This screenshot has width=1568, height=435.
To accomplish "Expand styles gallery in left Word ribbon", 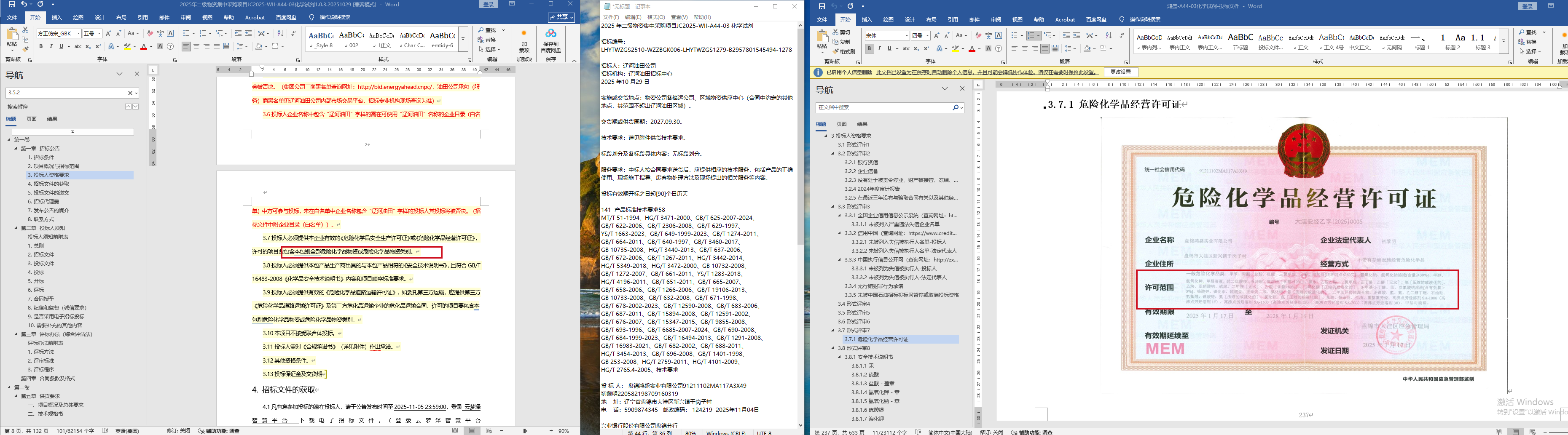I will coord(463,40).
